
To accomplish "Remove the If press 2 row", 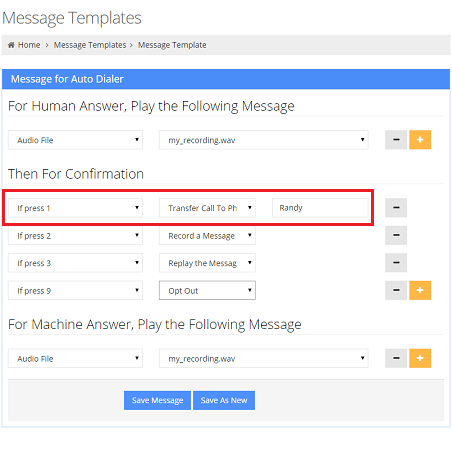I will [x=396, y=235].
